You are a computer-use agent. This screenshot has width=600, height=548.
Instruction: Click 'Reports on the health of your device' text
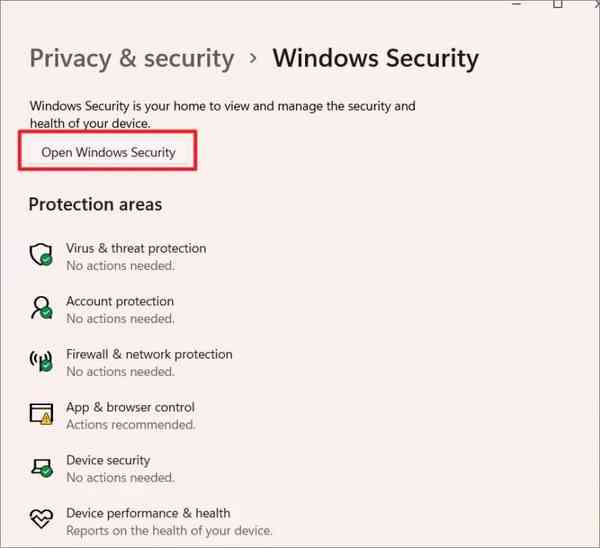(x=169, y=531)
